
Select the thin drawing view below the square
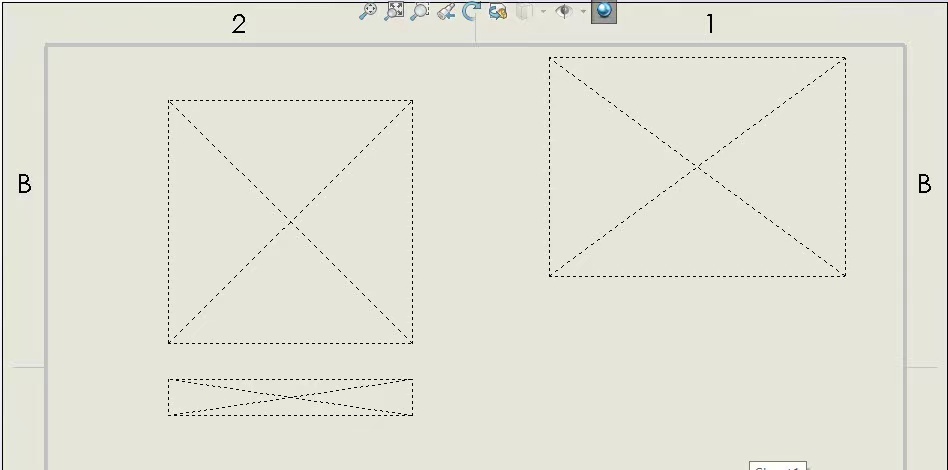[291, 397]
